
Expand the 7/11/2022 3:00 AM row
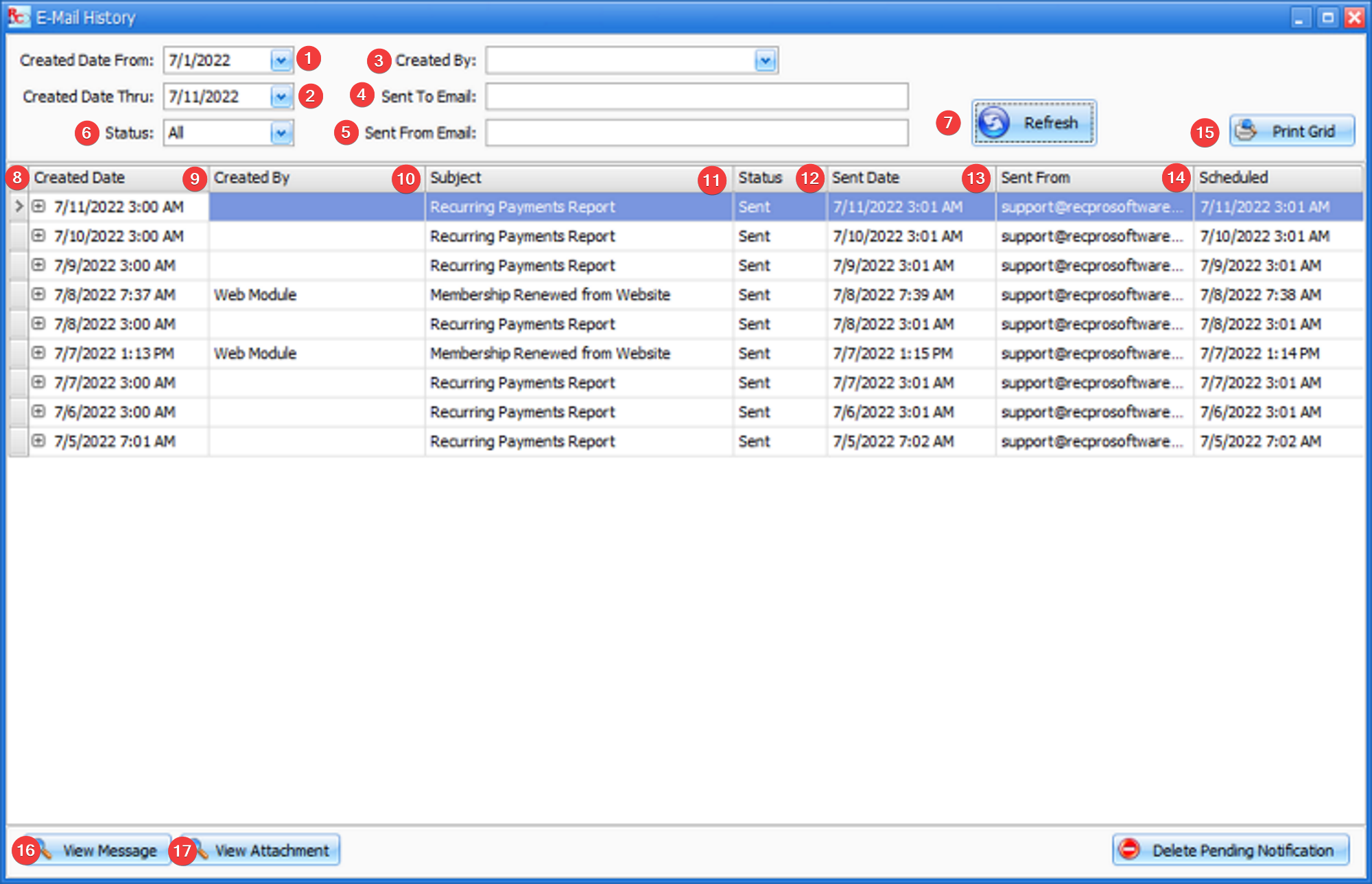[x=39, y=206]
